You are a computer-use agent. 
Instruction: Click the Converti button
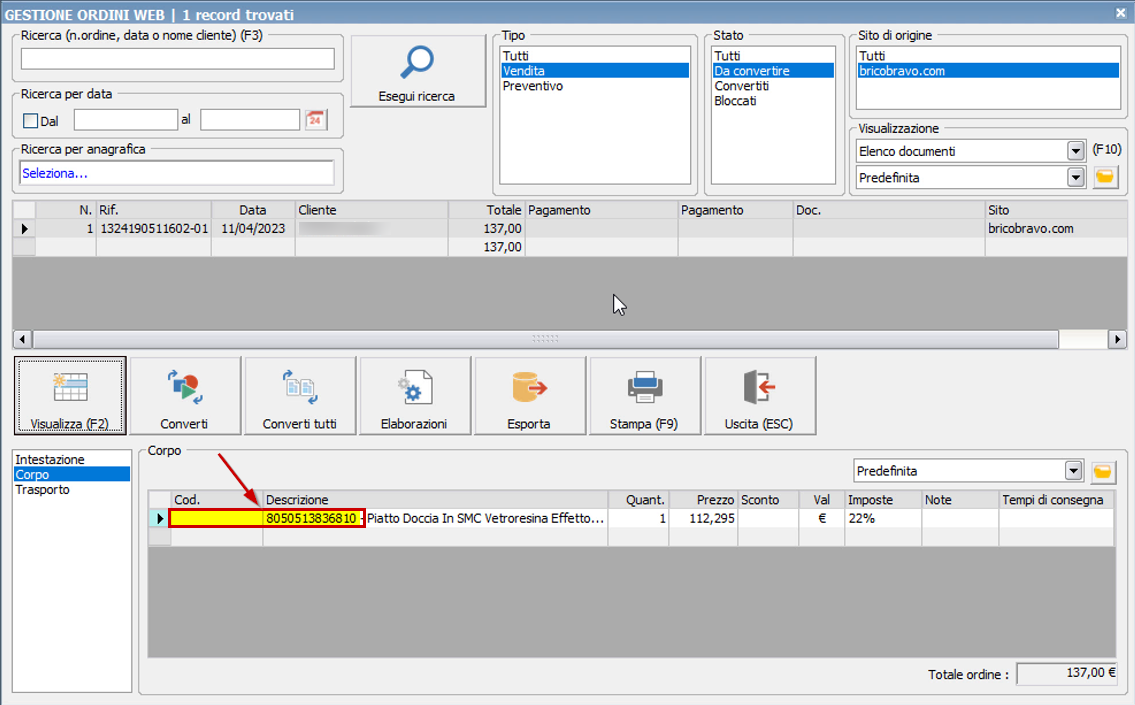pyautogui.click(x=184, y=395)
